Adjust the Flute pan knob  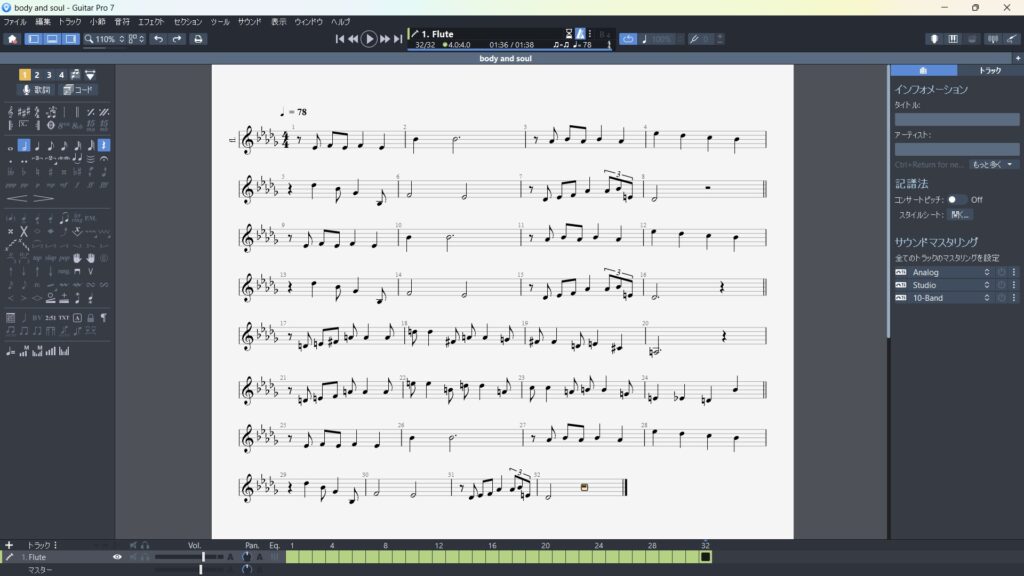246,557
